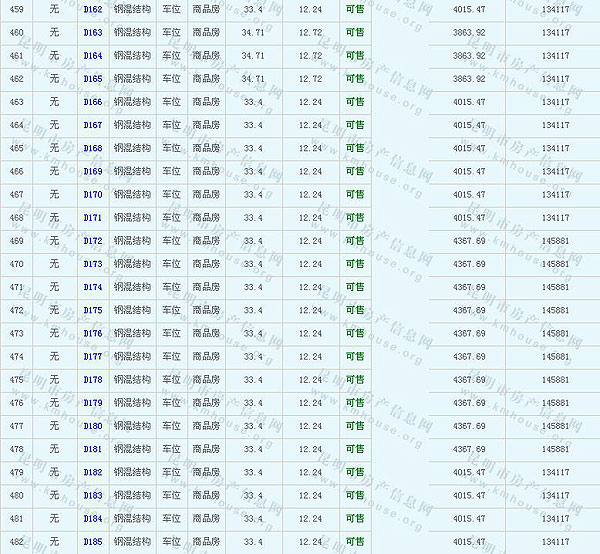The width and height of the screenshot is (600, 554).
Task: Open the D169 unit link
Action: 92,171
